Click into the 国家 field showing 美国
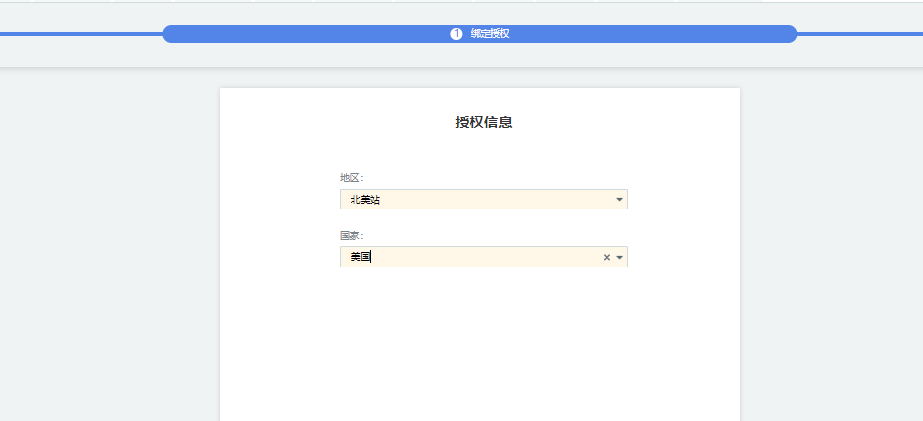The width and height of the screenshot is (923, 421). click(361, 257)
